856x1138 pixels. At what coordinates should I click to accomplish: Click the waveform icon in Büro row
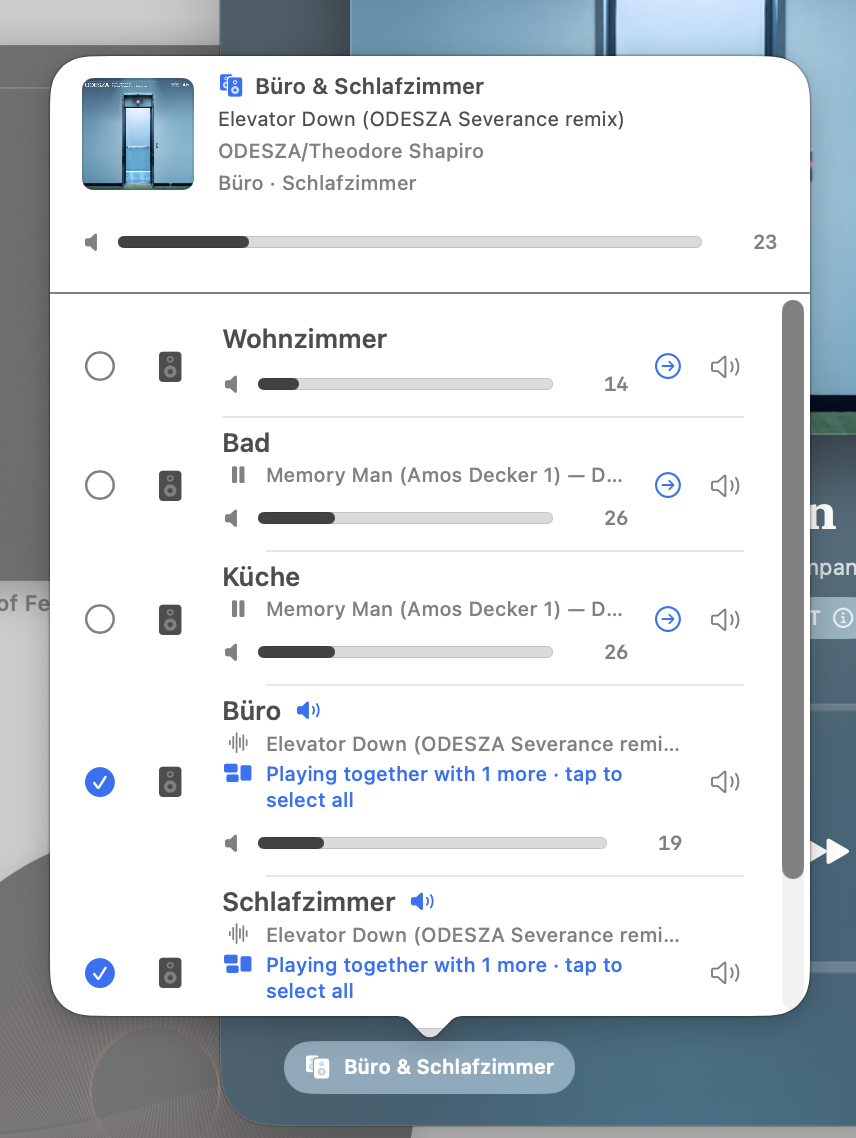click(238, 743)
